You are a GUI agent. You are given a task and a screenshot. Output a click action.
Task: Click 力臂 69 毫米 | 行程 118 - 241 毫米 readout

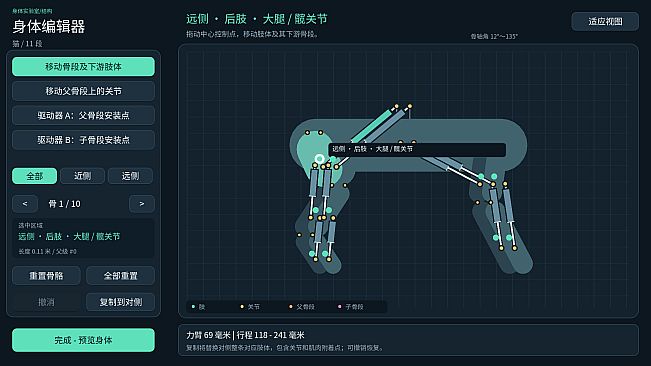[x=245, y=335]
